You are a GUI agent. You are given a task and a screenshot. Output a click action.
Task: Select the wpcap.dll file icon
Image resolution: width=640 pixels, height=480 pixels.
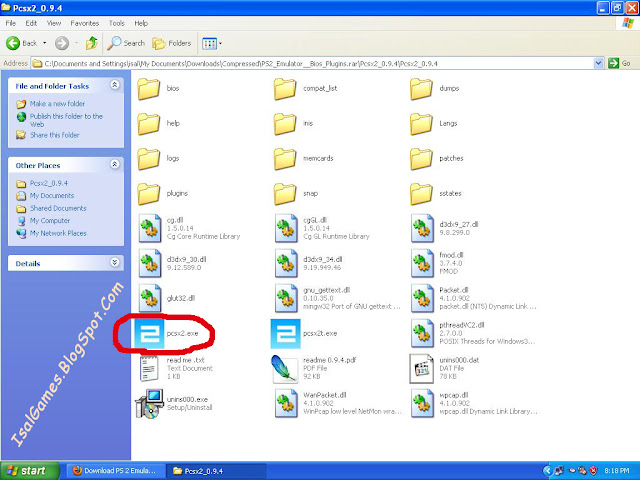click(x=422, y=403)
